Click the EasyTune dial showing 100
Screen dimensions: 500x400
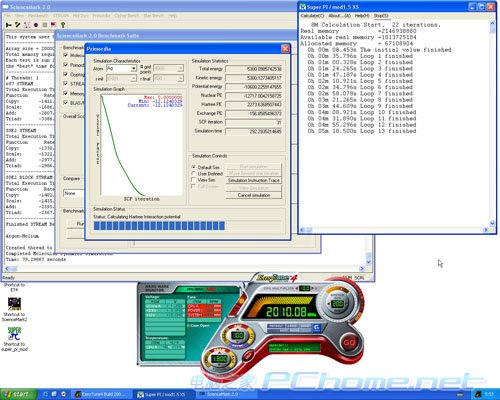[238, 335]
